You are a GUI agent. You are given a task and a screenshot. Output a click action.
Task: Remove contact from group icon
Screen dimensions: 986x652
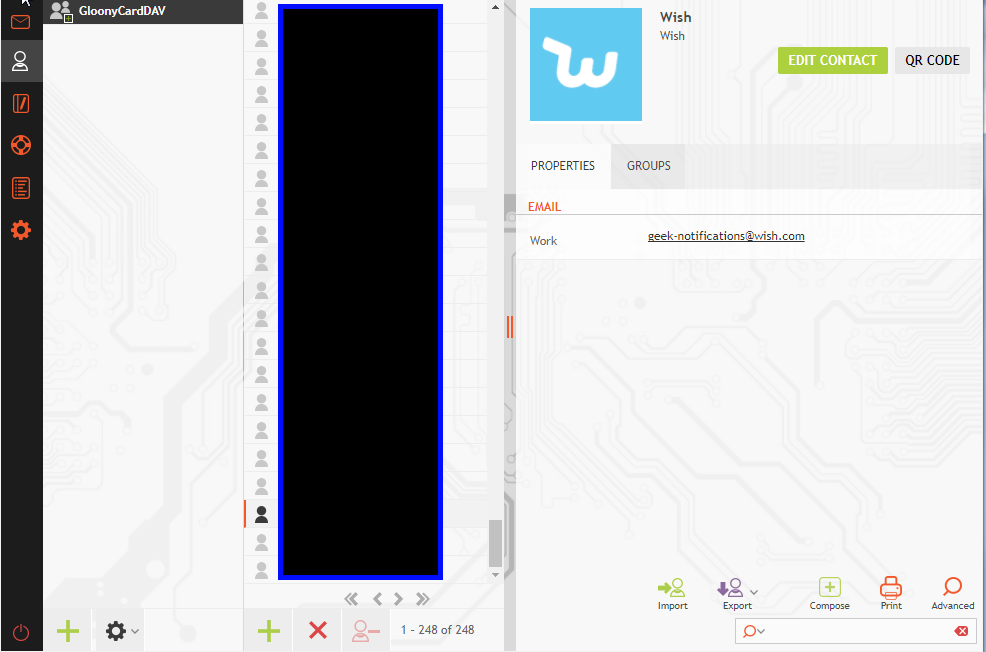(366, 631)
